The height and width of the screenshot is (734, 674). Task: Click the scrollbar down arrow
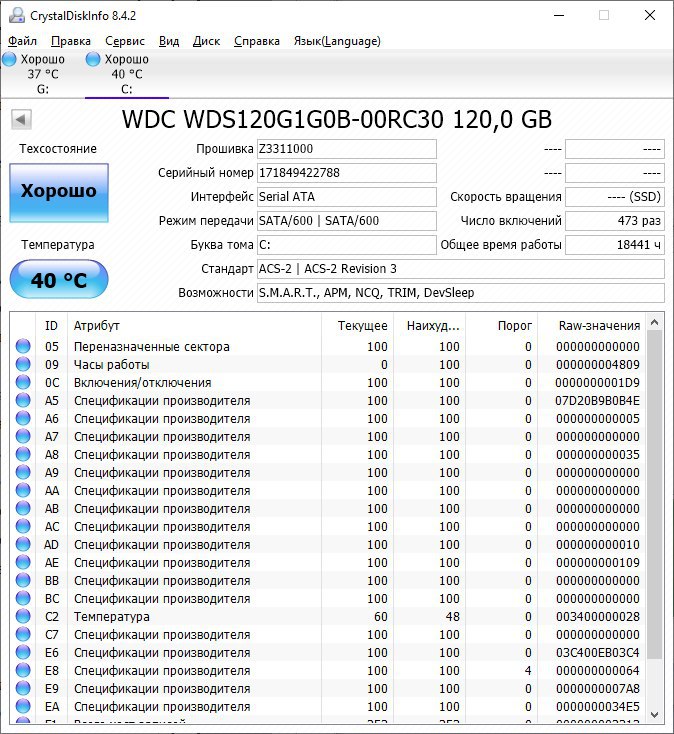click(x=655, y=715)
